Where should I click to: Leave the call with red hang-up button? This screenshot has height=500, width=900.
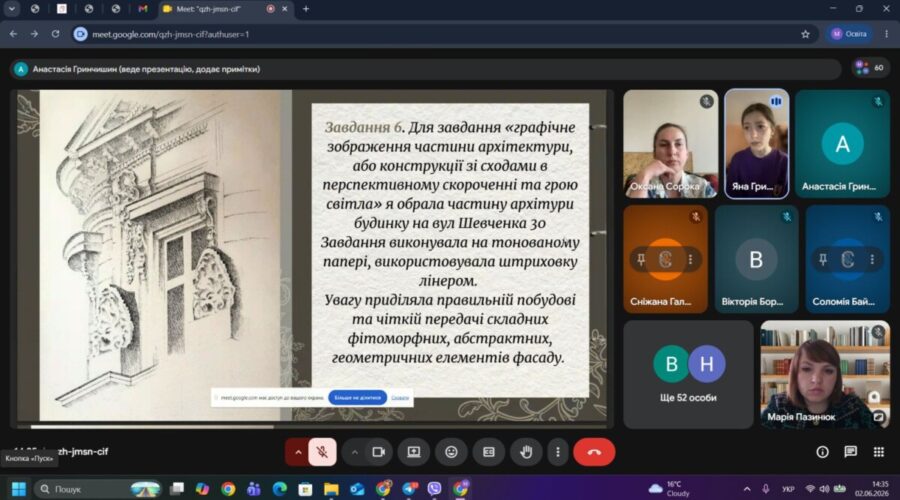(x=594, y=452)
